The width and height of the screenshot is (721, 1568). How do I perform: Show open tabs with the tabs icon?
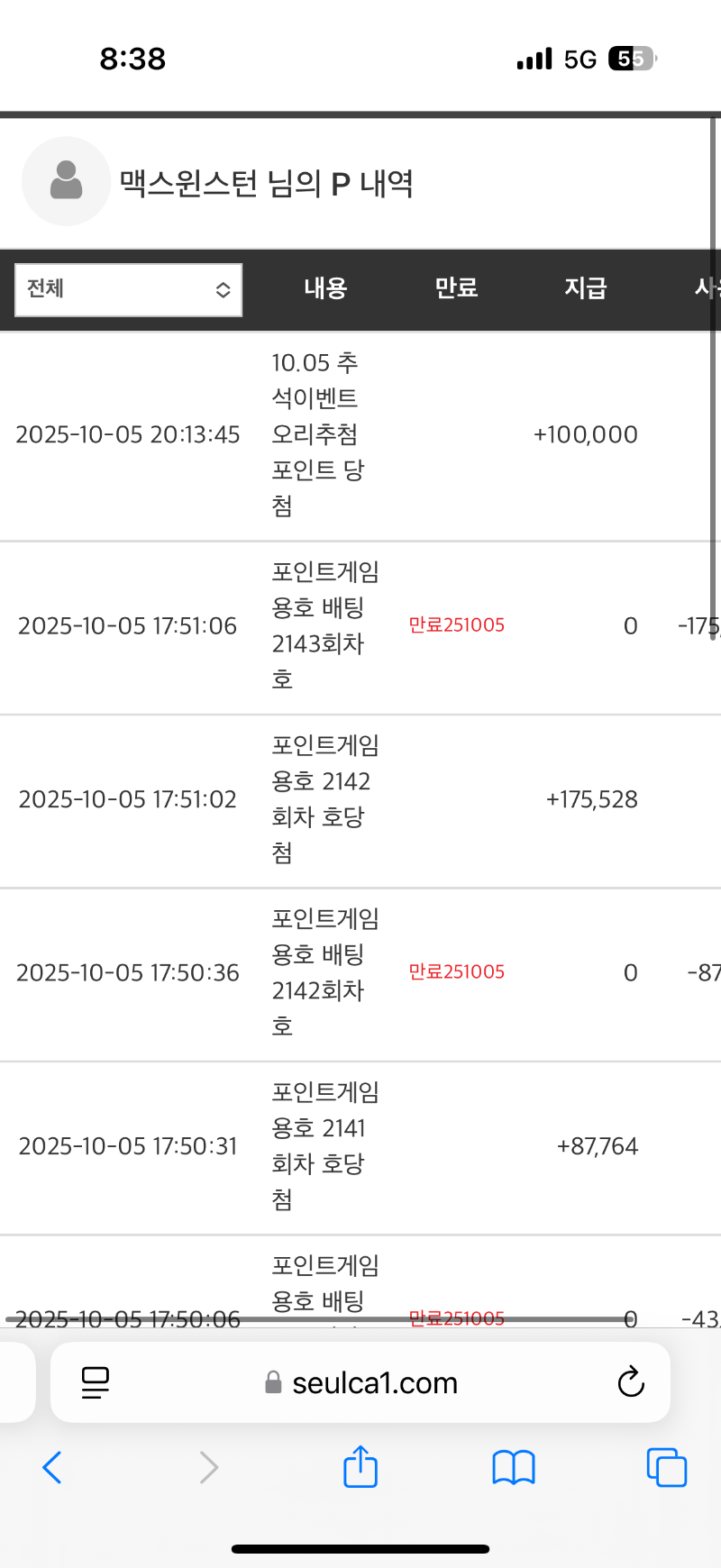(667, 1467)
